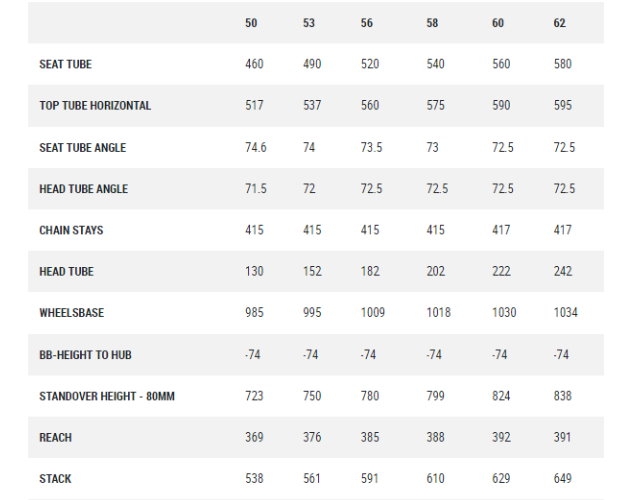Select the 1034 wheelbase value
Screen dimensions: 644x500
click(566, 313)
